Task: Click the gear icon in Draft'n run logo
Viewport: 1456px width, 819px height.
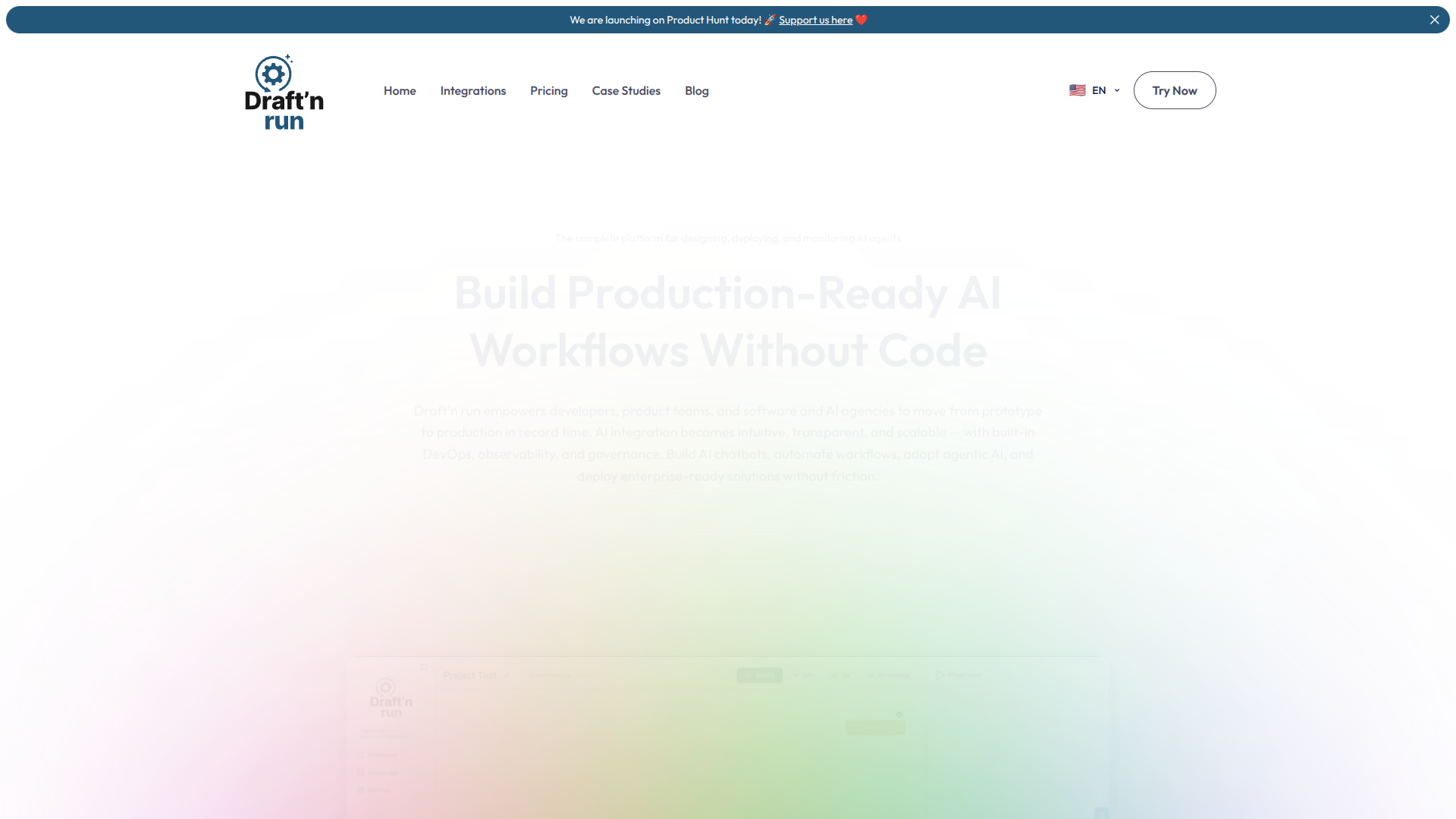Action: coord(273,74)
